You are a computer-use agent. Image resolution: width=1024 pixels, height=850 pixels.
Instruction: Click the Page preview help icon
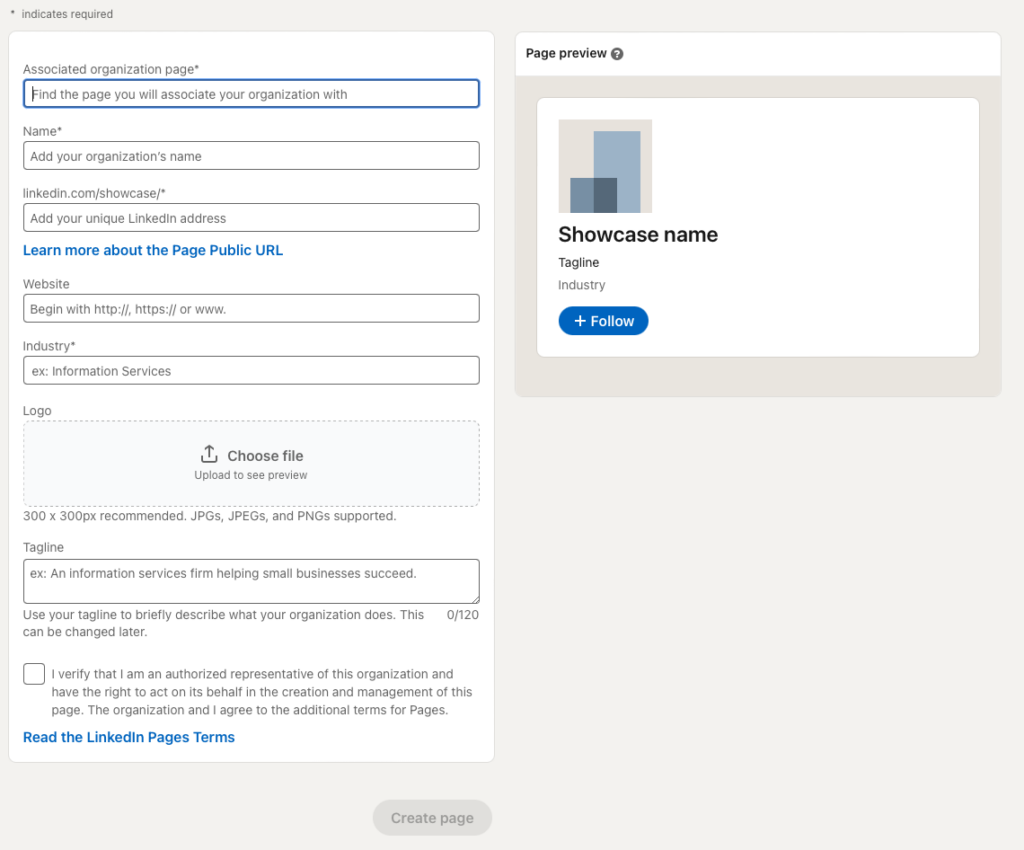pos(617,54)
